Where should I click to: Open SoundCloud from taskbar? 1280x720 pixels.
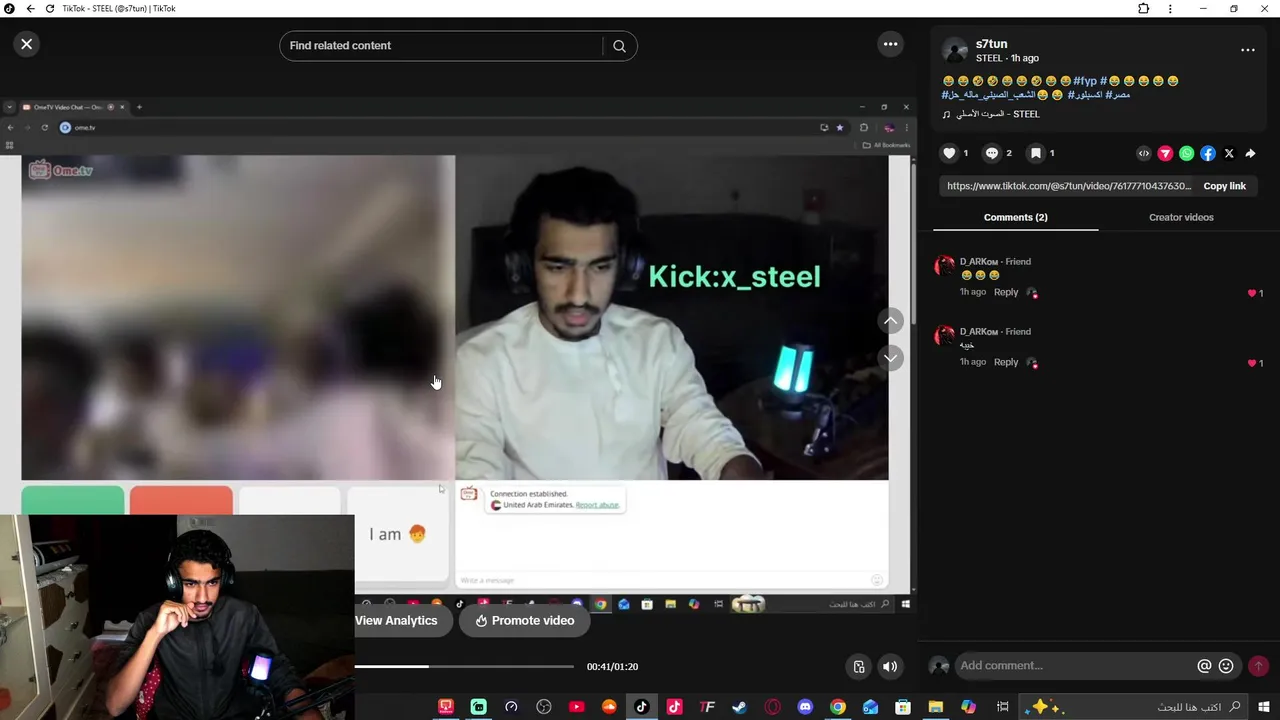tap(609, 707)
